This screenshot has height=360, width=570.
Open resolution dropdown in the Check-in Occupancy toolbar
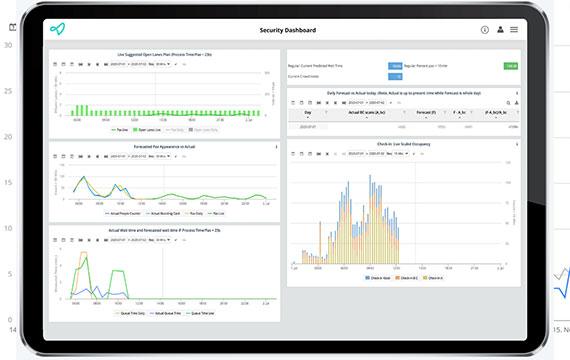pos(401,154)
